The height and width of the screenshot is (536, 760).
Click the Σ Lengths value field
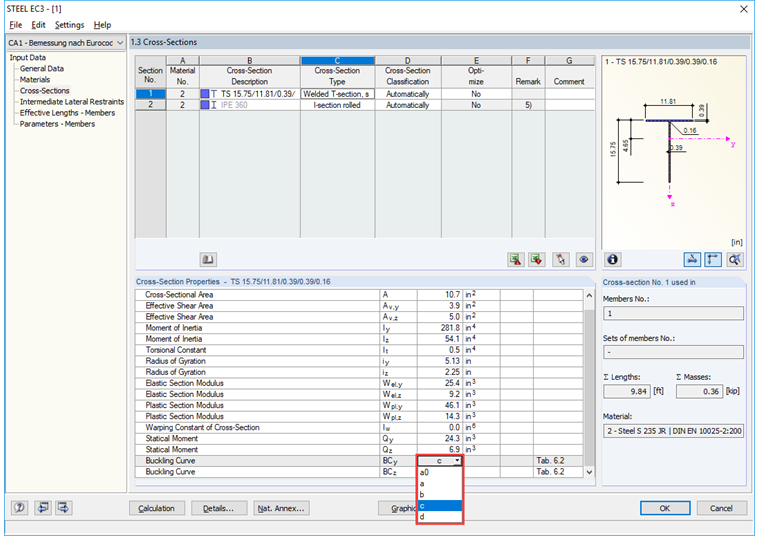click(x=627, y=392)
